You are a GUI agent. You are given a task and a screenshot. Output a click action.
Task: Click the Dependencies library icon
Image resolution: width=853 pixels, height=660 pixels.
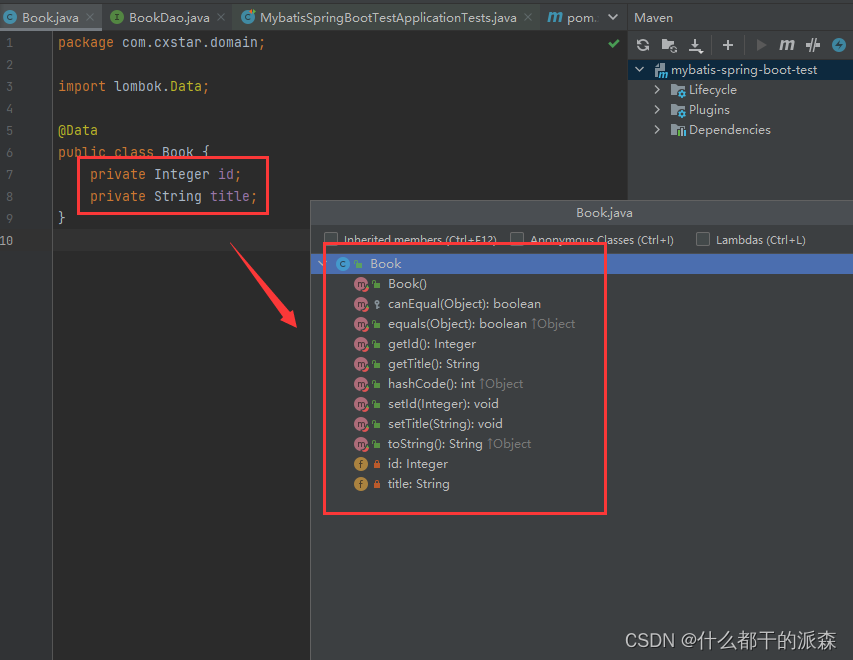click(x=678, y=130)
